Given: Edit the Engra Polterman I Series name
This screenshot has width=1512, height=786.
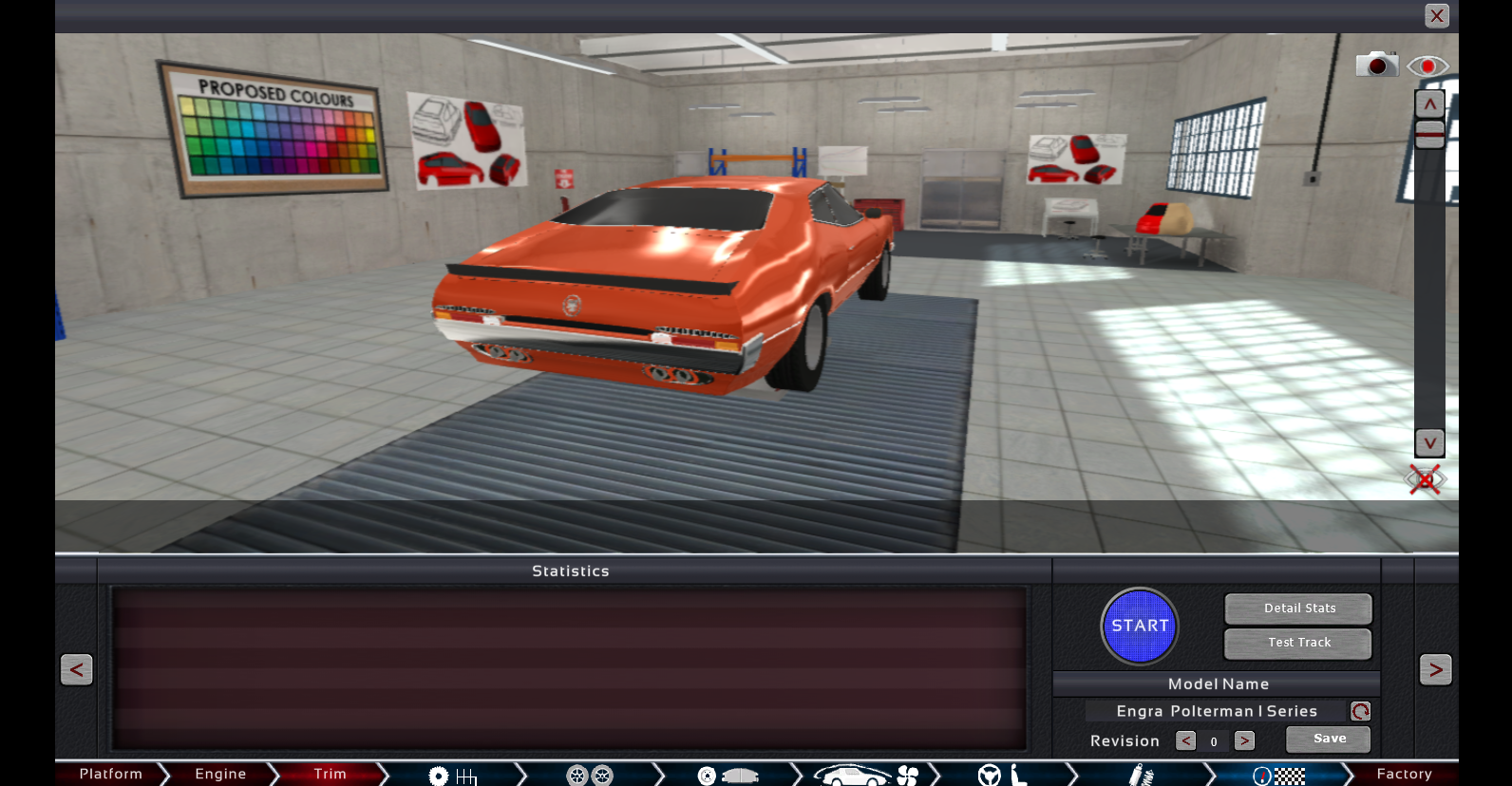Looking at the screenshot, I should point(1217,711).
